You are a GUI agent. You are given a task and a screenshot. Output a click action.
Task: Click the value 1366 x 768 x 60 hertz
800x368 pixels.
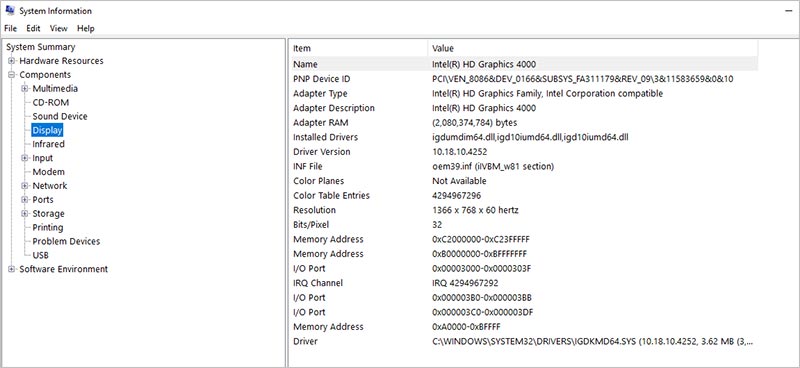pyautogui.click(x=476, y=210)
